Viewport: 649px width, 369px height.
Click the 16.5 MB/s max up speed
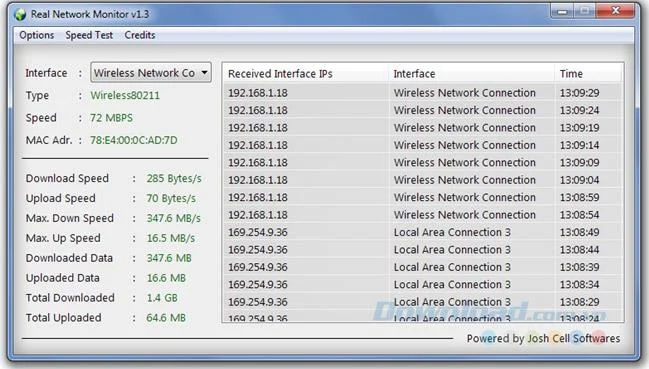171,238
